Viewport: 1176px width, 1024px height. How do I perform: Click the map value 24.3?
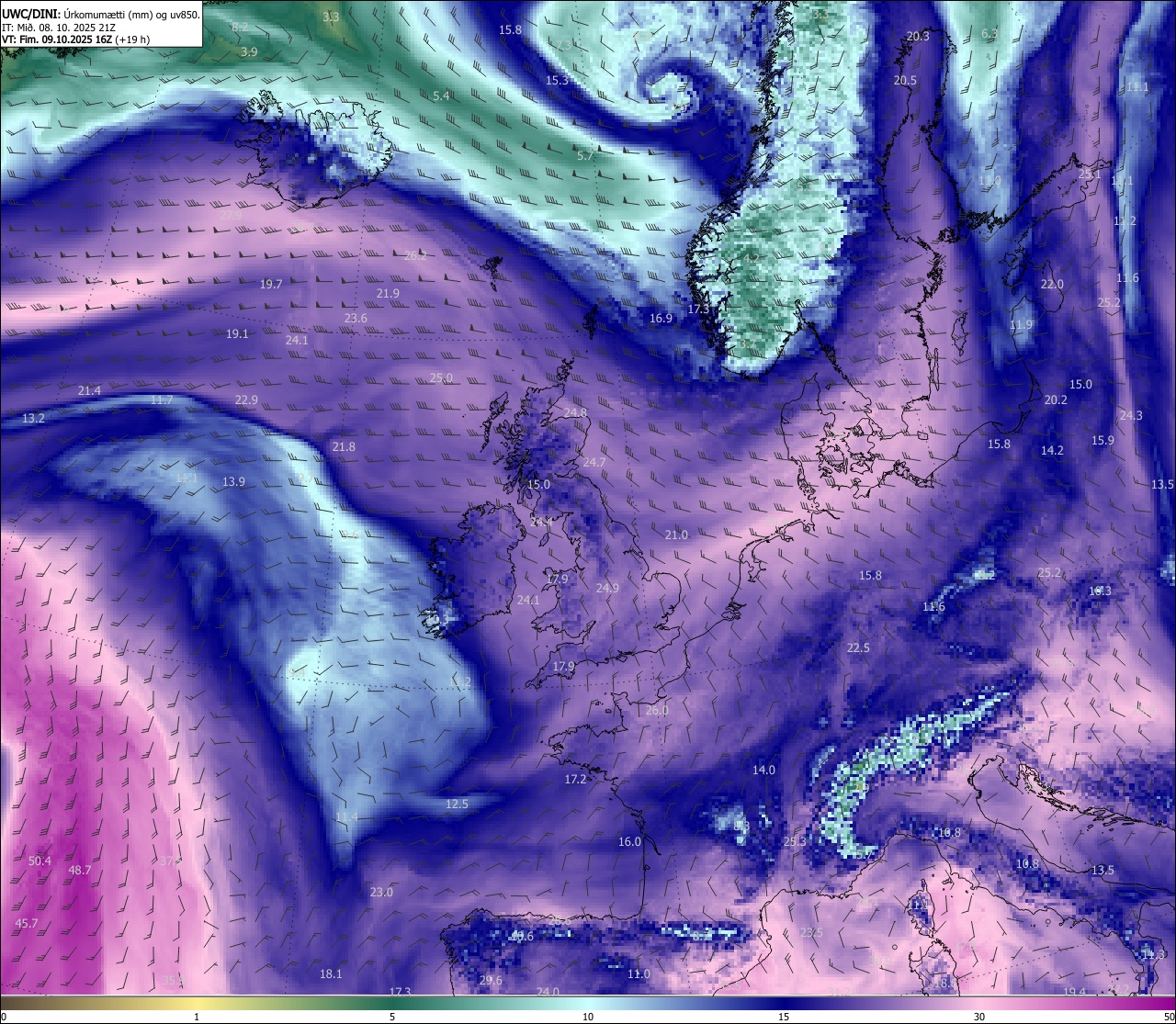coord(1131,416)
